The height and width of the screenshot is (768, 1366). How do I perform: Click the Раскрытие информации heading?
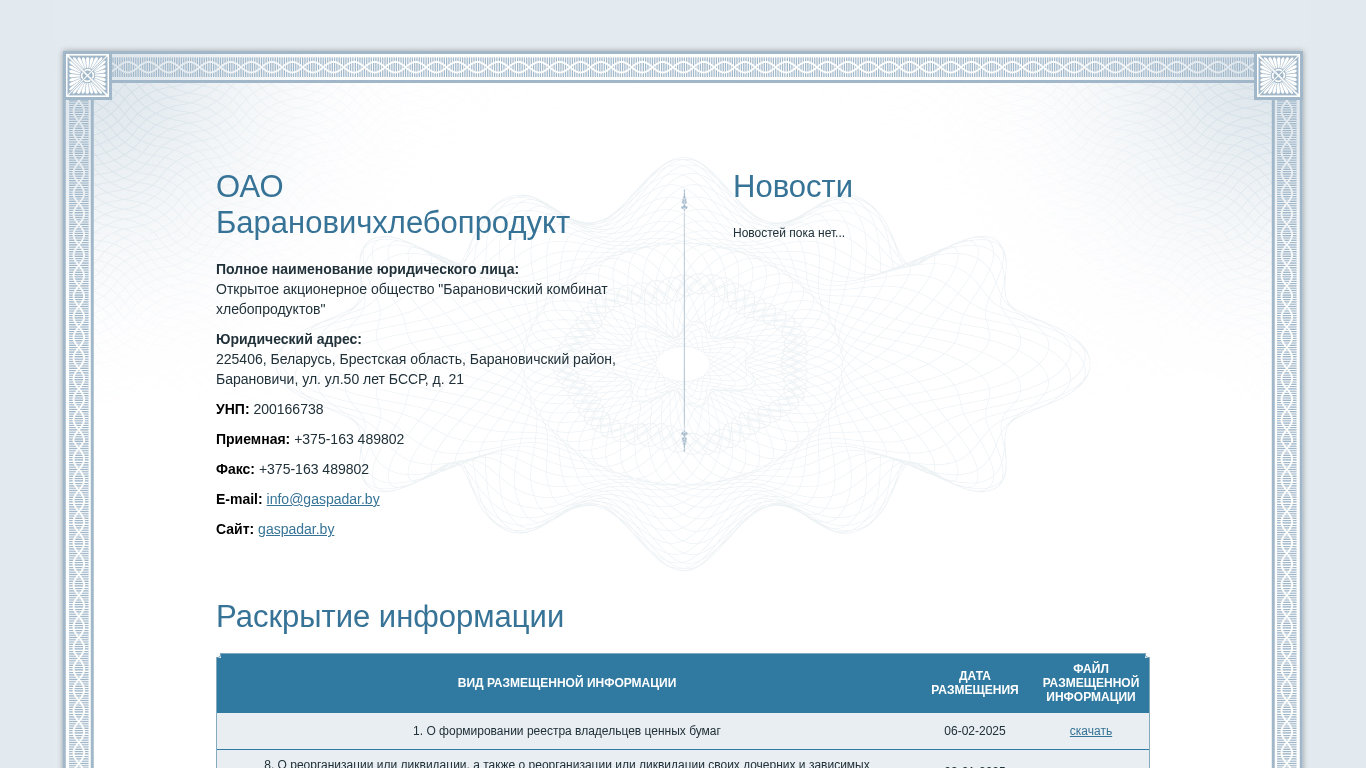tap(389, 617)
